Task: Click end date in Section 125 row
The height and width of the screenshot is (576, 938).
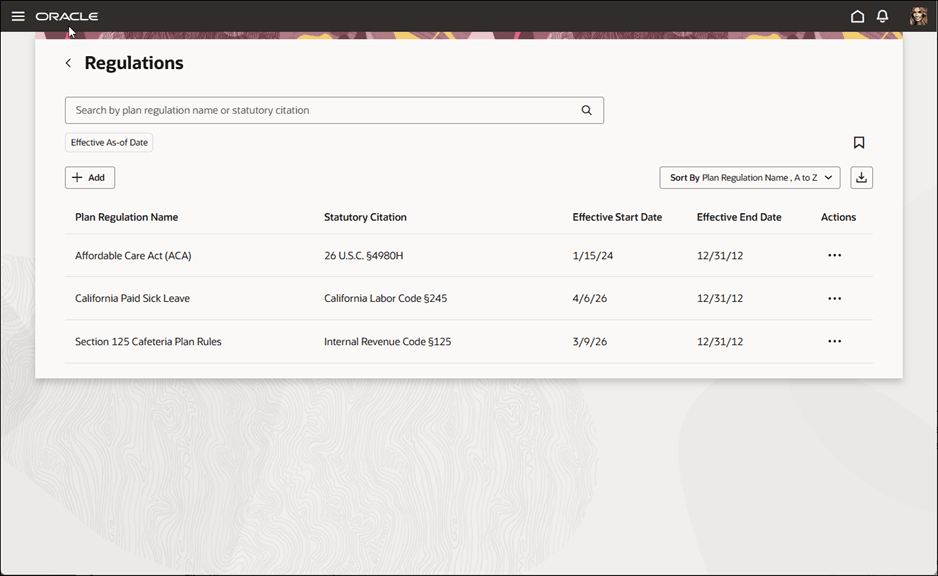Action: [720, 342]
